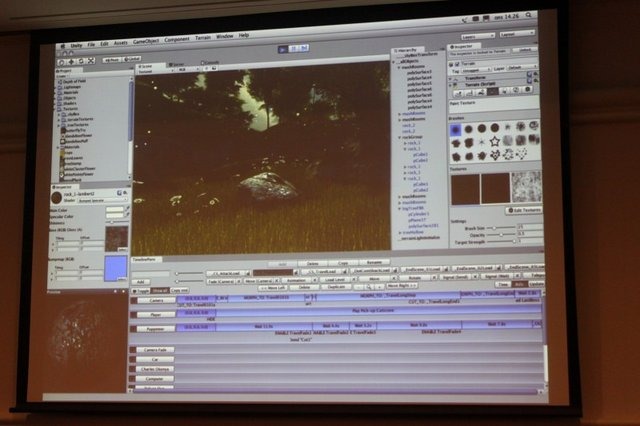
Task: Select the Place Trees terrain tool
Action: pyautogui.click(x=504, y=91)
